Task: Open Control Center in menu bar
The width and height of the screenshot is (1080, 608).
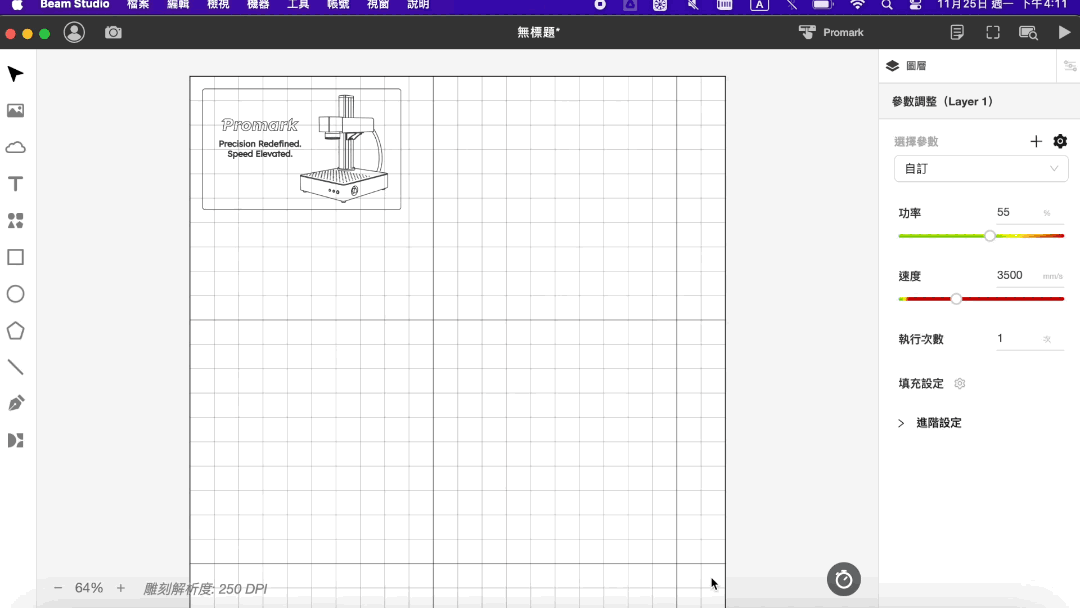Action: tap(915, 5)
